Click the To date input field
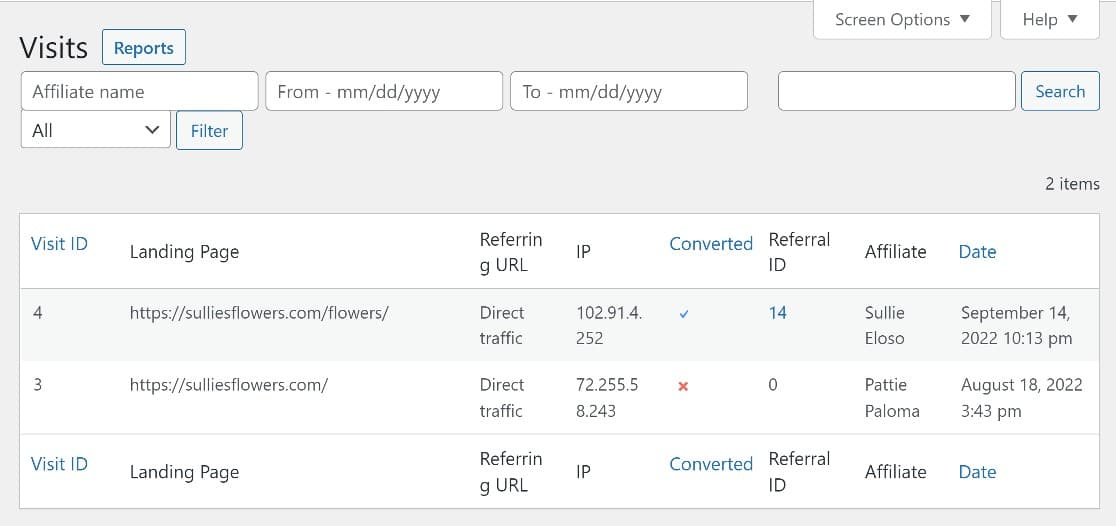Image resolution: width=1116 pixels, height=526 pixels. 628,91
